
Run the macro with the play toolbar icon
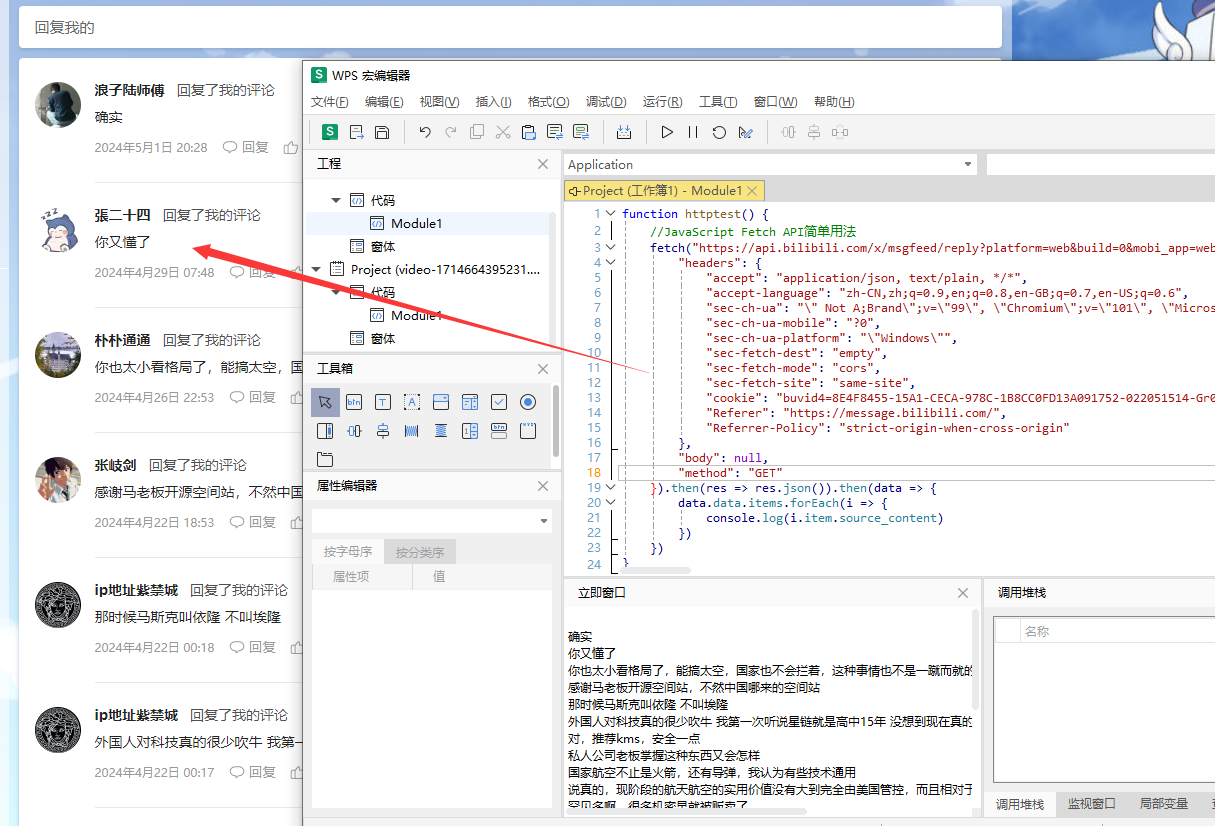[665, 131]
